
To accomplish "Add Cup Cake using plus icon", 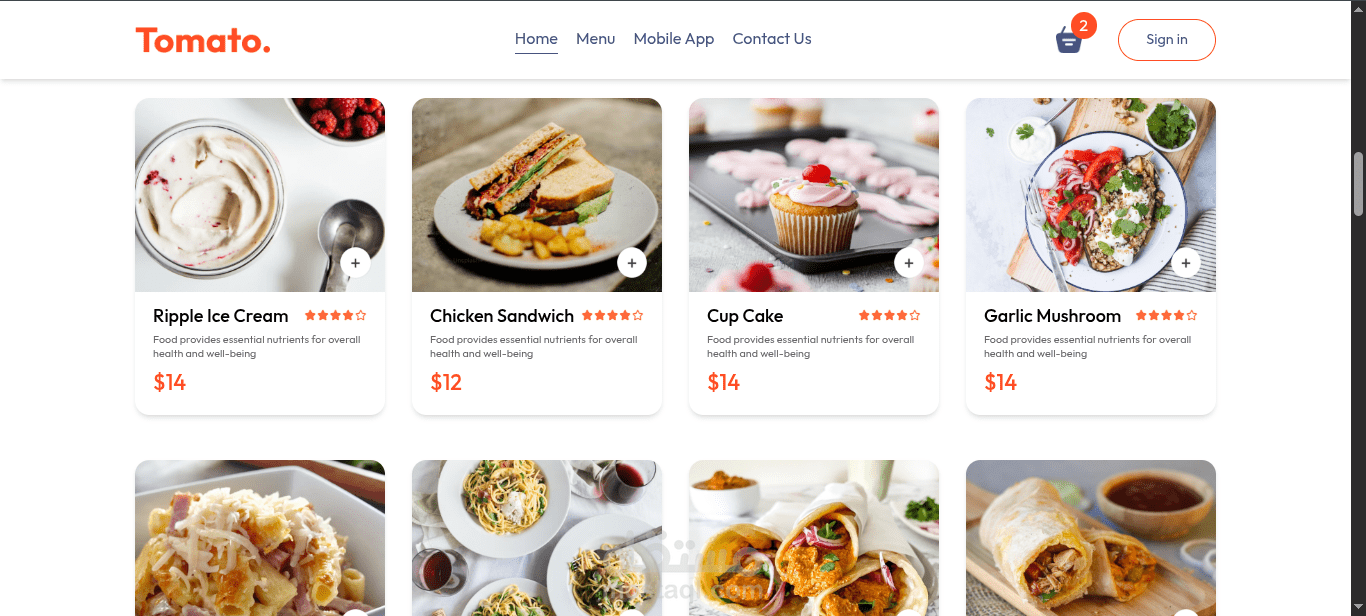I will [909, 263].
